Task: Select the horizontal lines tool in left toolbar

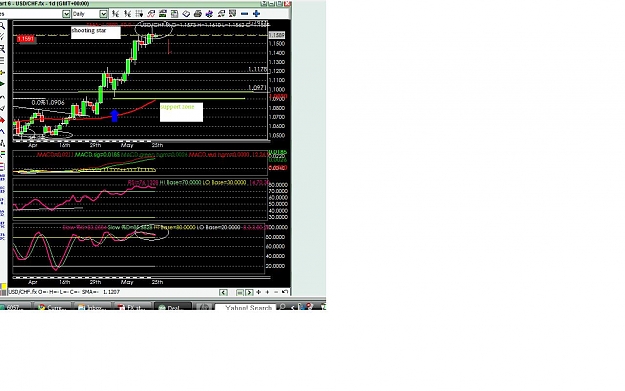Action: click(x=2, y=61)
